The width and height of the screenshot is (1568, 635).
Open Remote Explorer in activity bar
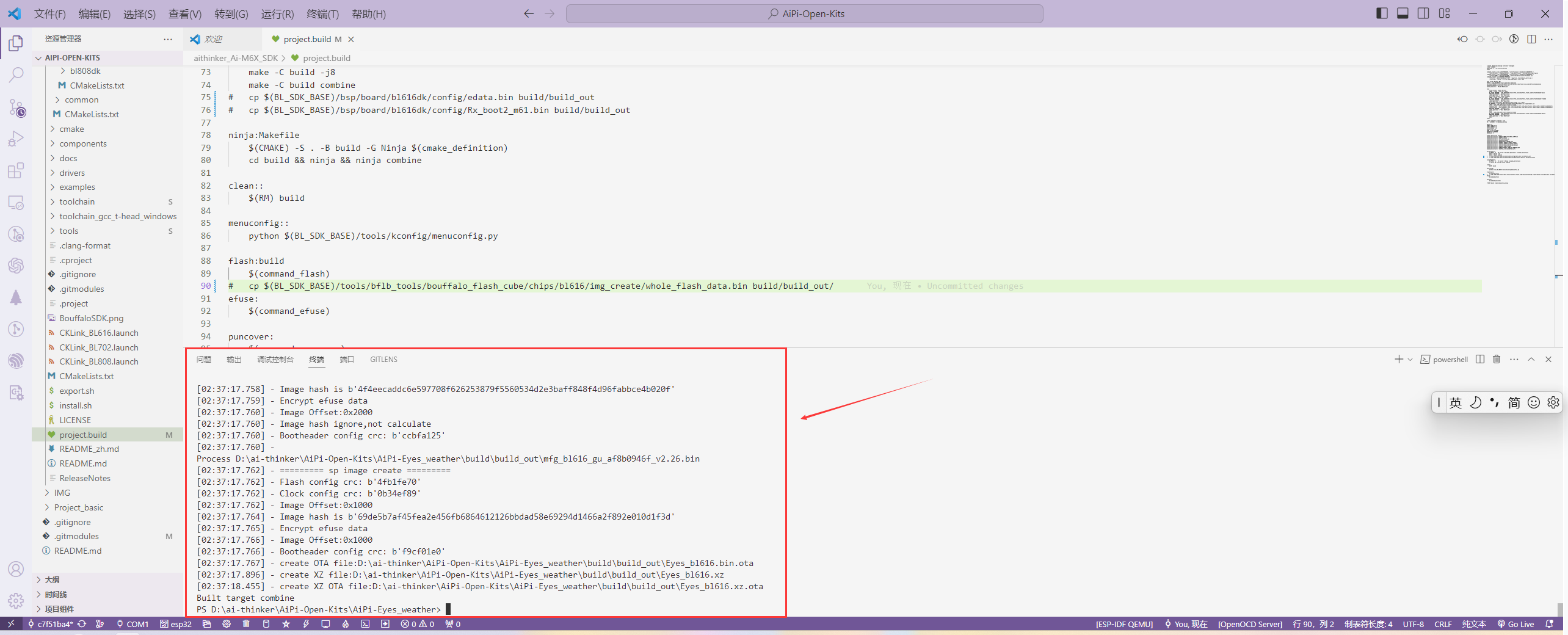[16, 203]
